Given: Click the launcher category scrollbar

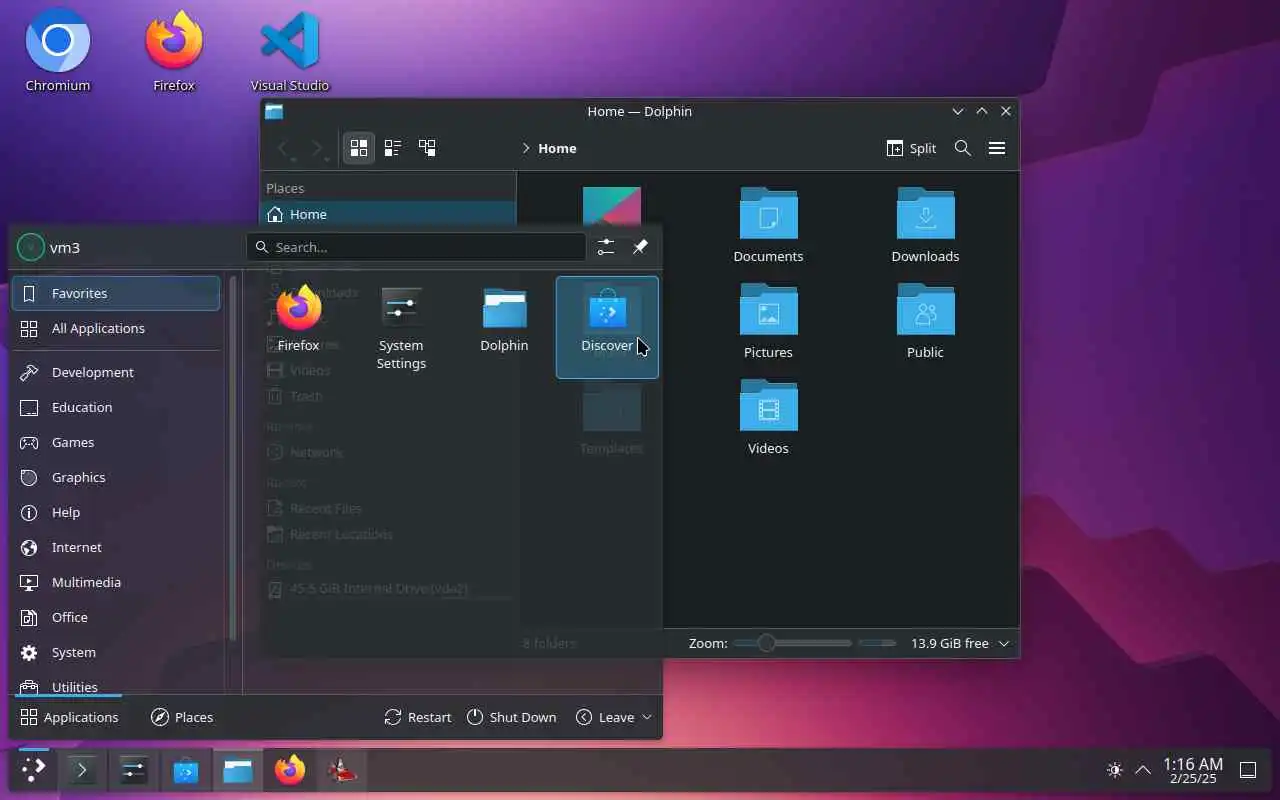Looking at the screenshot, I should tap(232, 460).
